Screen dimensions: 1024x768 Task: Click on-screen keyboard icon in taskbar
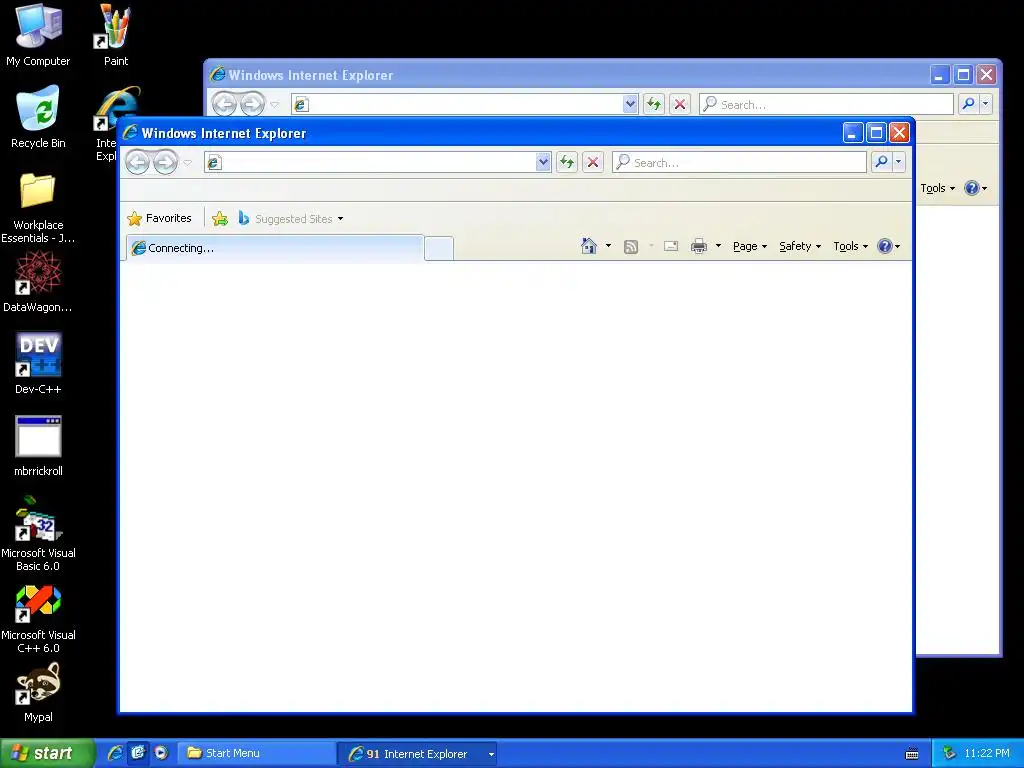click(x=912, y=754)
